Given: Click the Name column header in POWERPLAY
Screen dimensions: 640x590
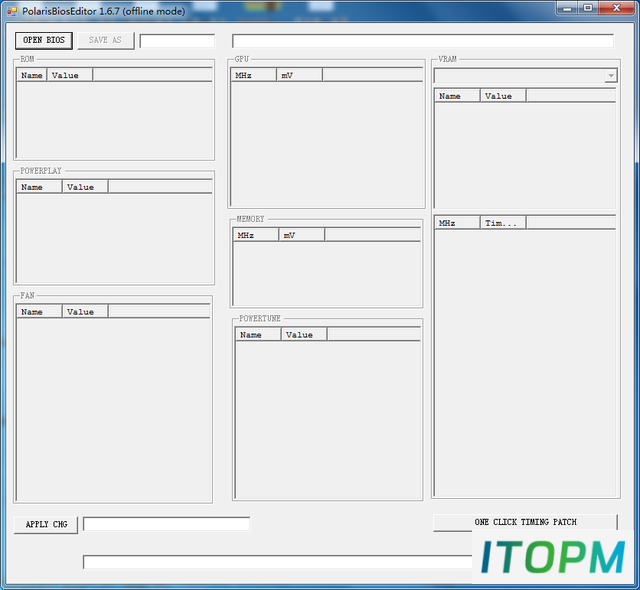Looking at the screenshot, I should coord(39,187).
